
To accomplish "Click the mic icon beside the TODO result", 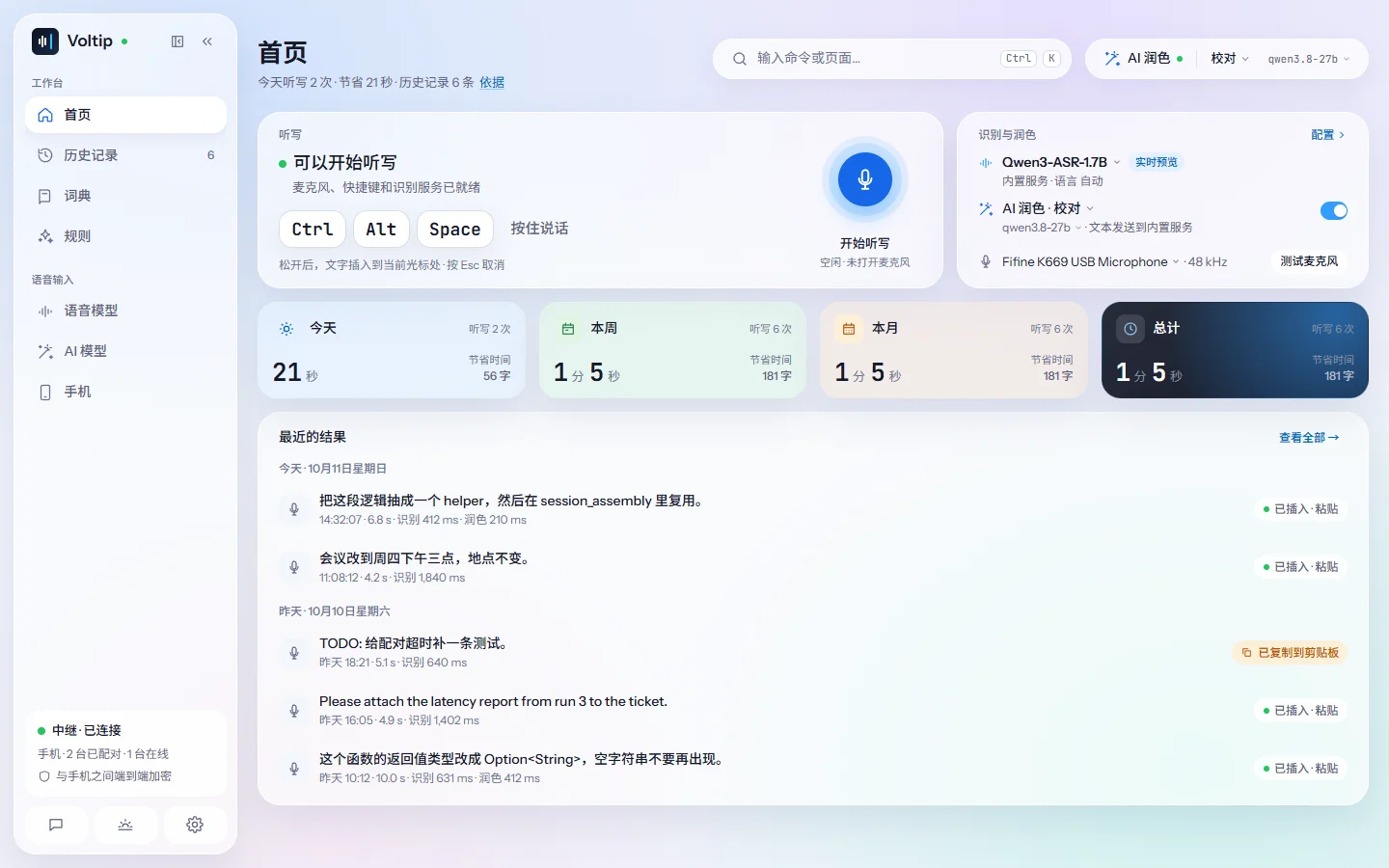I will 294,653.
